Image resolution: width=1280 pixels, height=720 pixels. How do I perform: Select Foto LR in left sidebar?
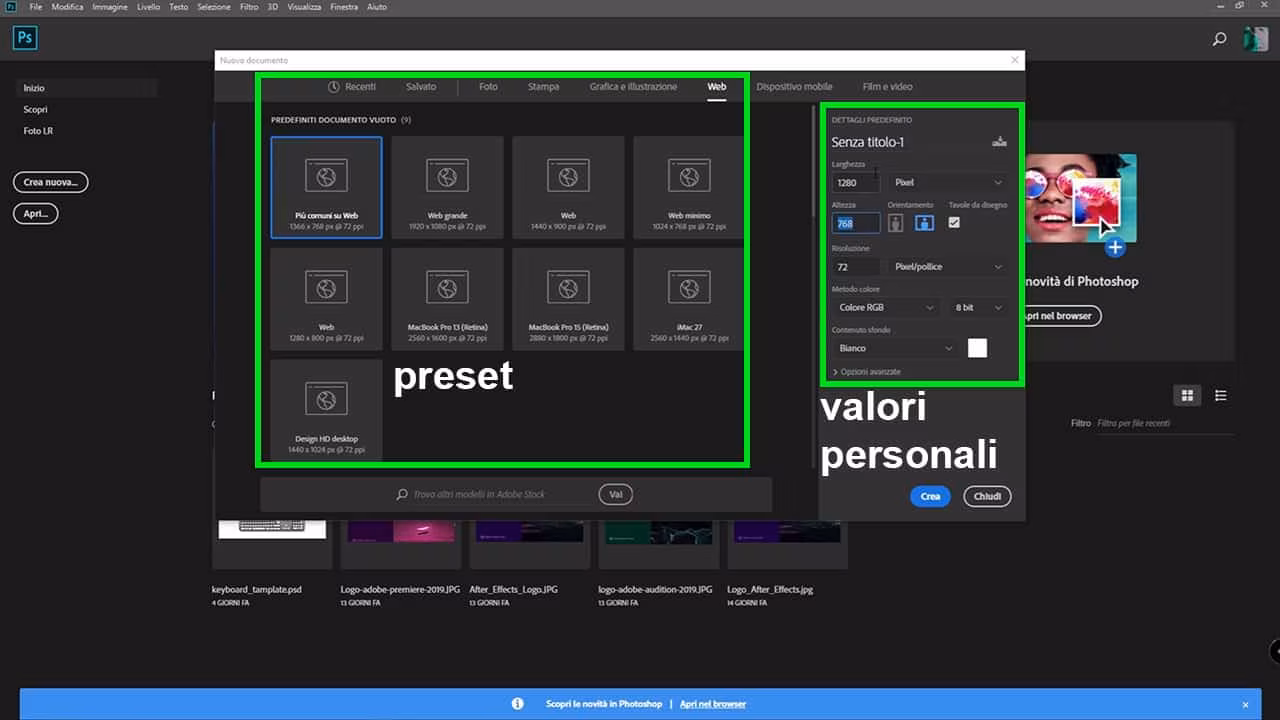click(x=38, y=131)
